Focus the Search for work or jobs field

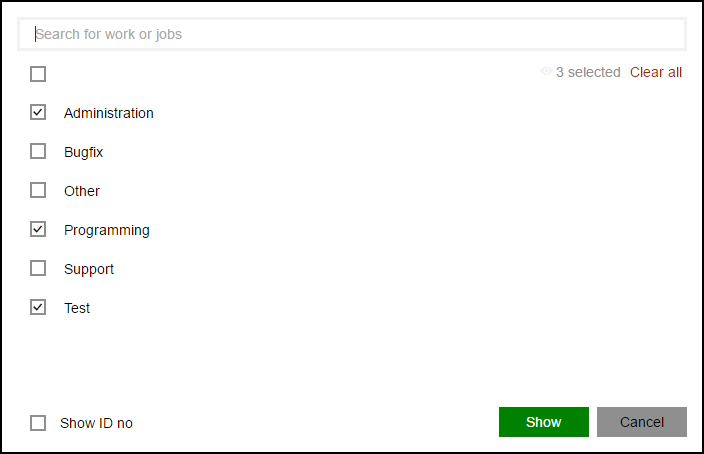[352, 34]
